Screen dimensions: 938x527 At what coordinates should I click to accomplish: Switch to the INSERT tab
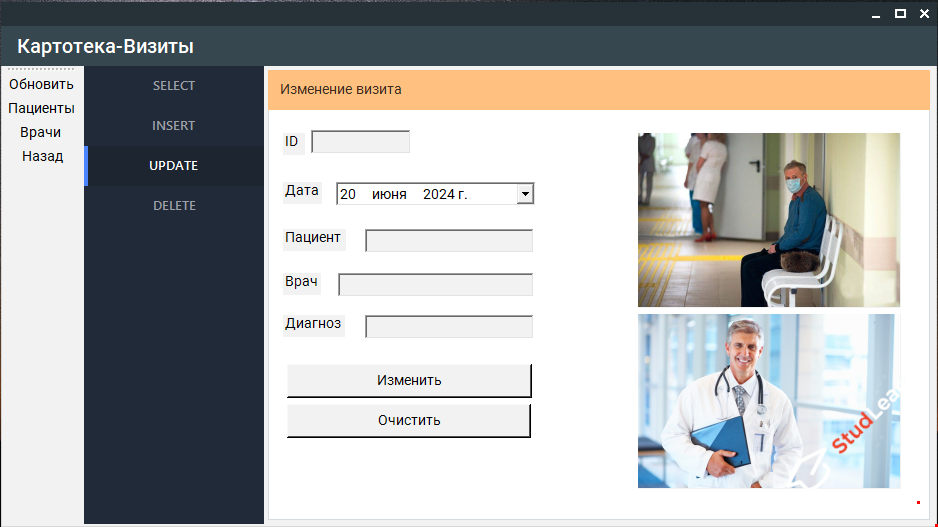coord(174,126)
